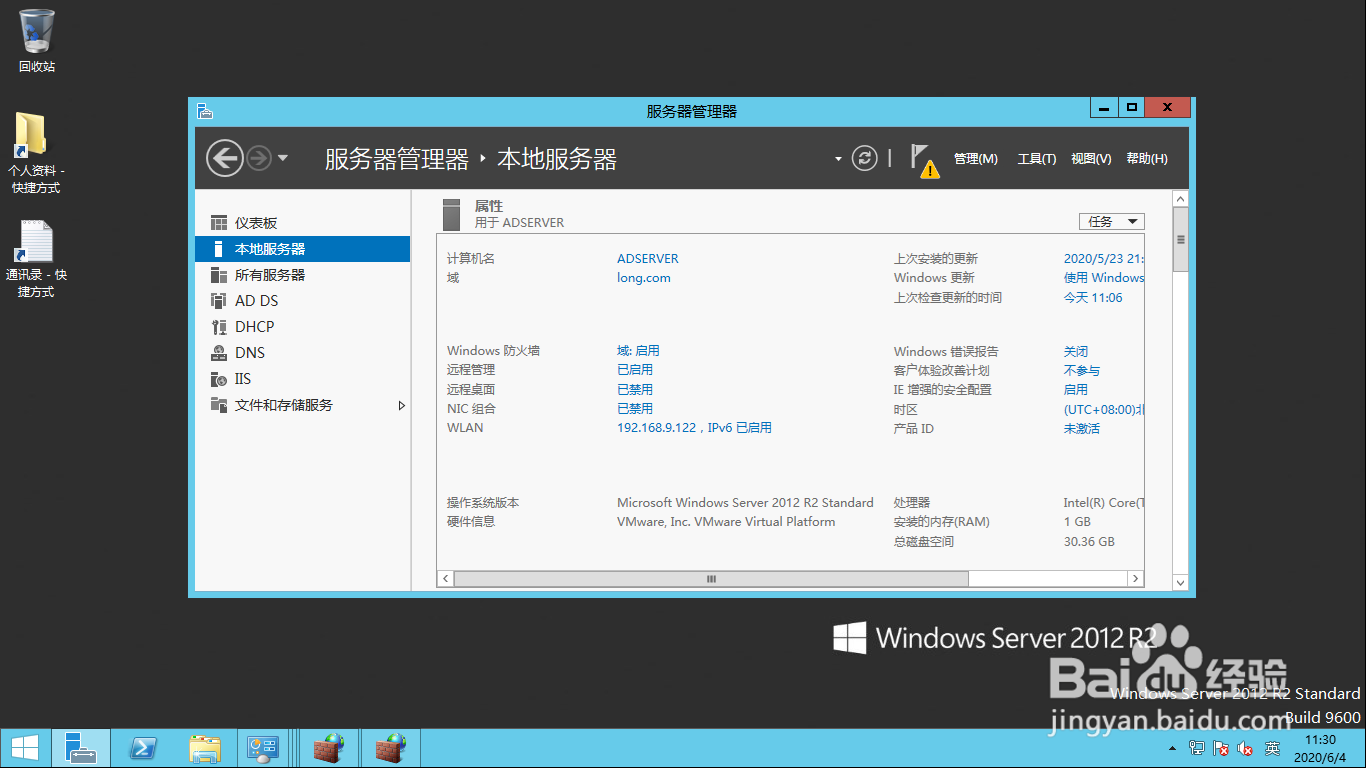
Task: Click the horizontal scrollbar right arrow
Action: tap(1135, 578)
